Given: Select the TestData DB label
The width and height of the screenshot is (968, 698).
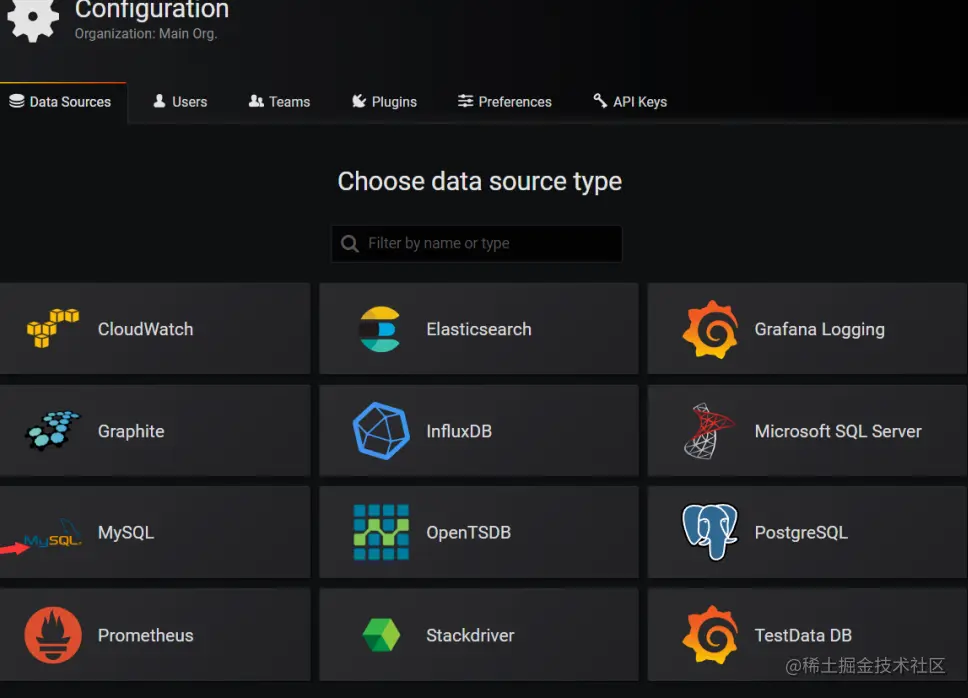Looking at the screenshot, I should click(x=803, y=635).
